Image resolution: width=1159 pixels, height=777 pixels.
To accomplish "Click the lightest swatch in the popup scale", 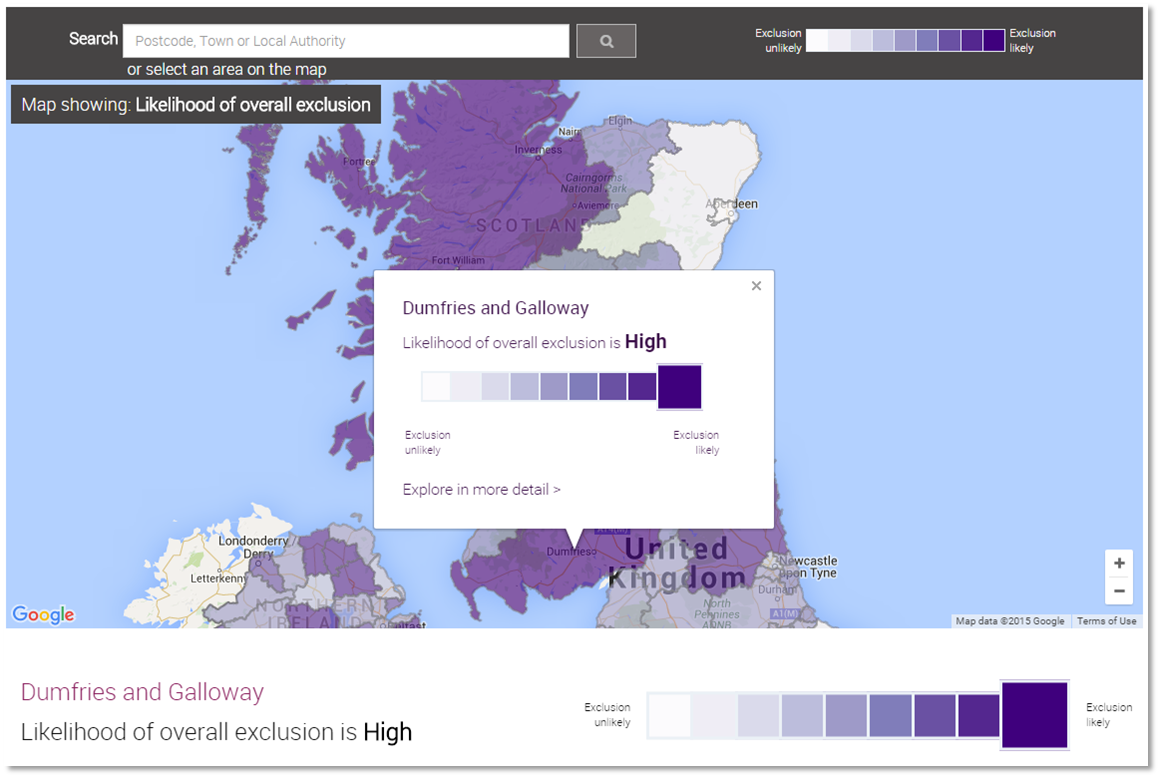I will pos(436,387).
